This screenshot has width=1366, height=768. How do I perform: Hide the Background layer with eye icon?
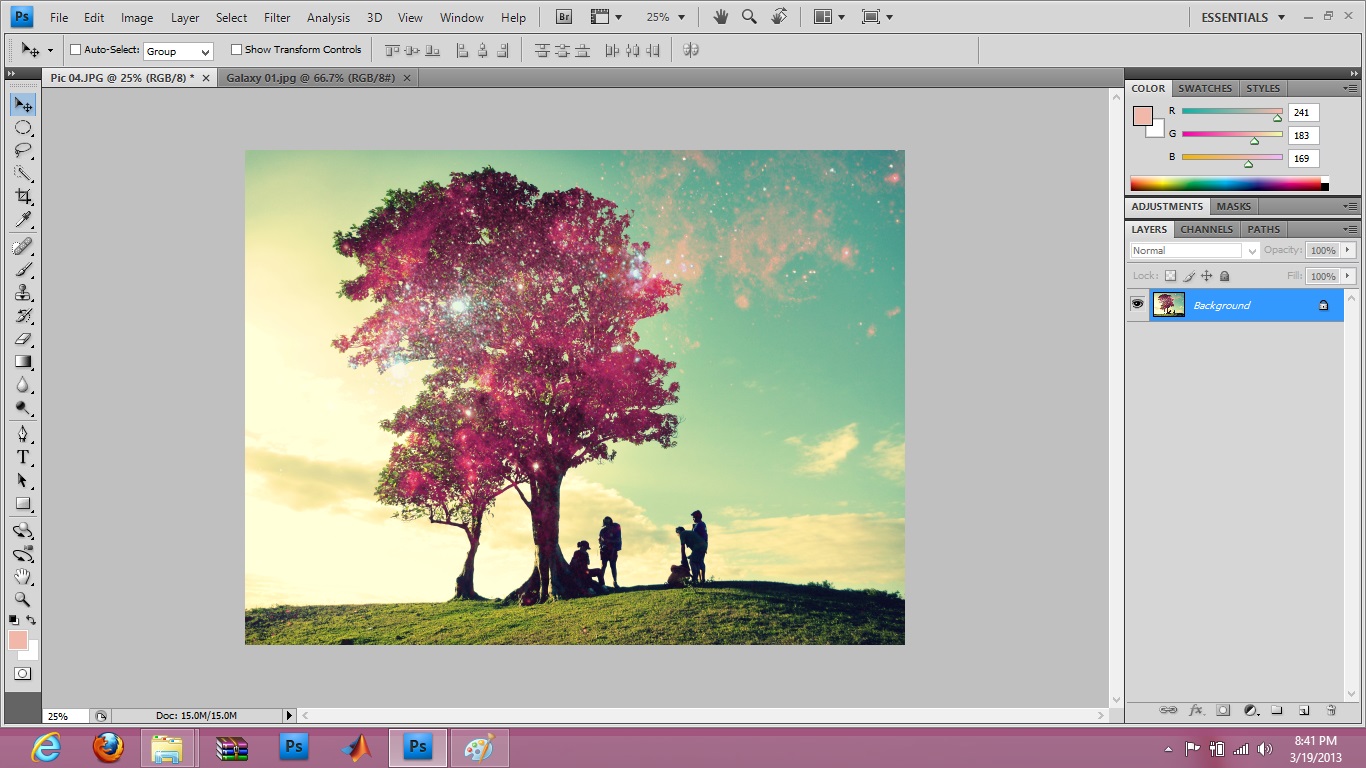point(1137,305)
